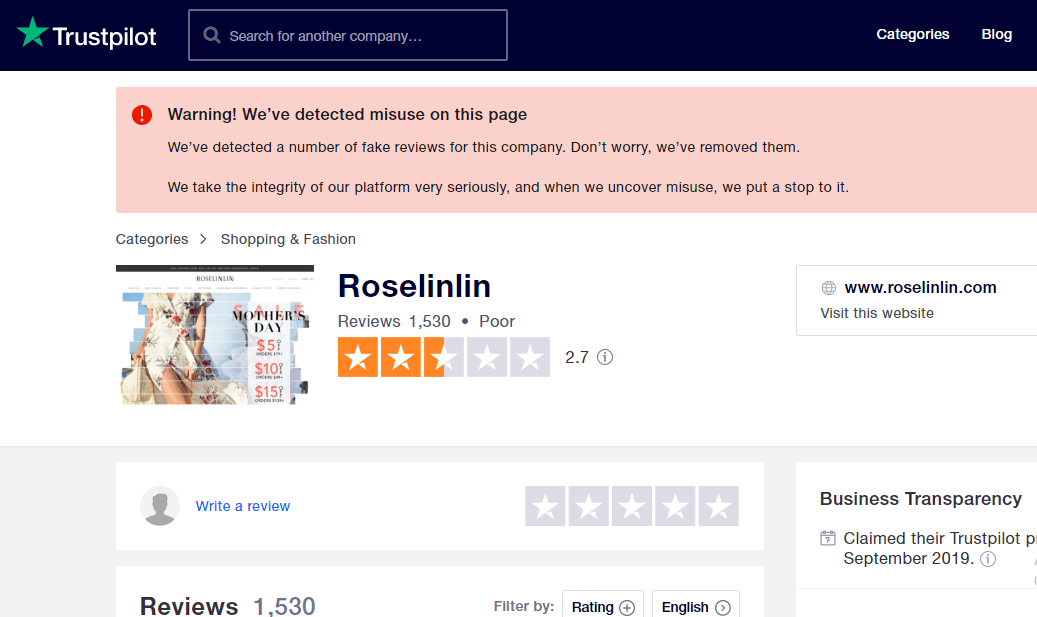Click the globe icon beside www.roselinlin.com
1037x617 pixels.
click(829, 288)
